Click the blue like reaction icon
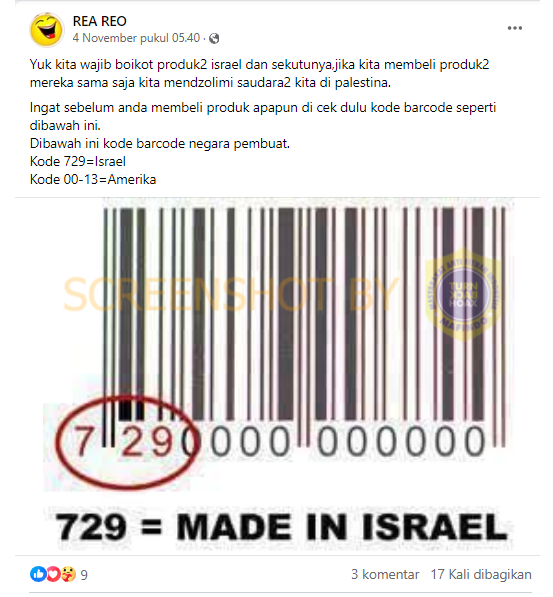This screenshot has width=553, height=597. coord(38,574)
